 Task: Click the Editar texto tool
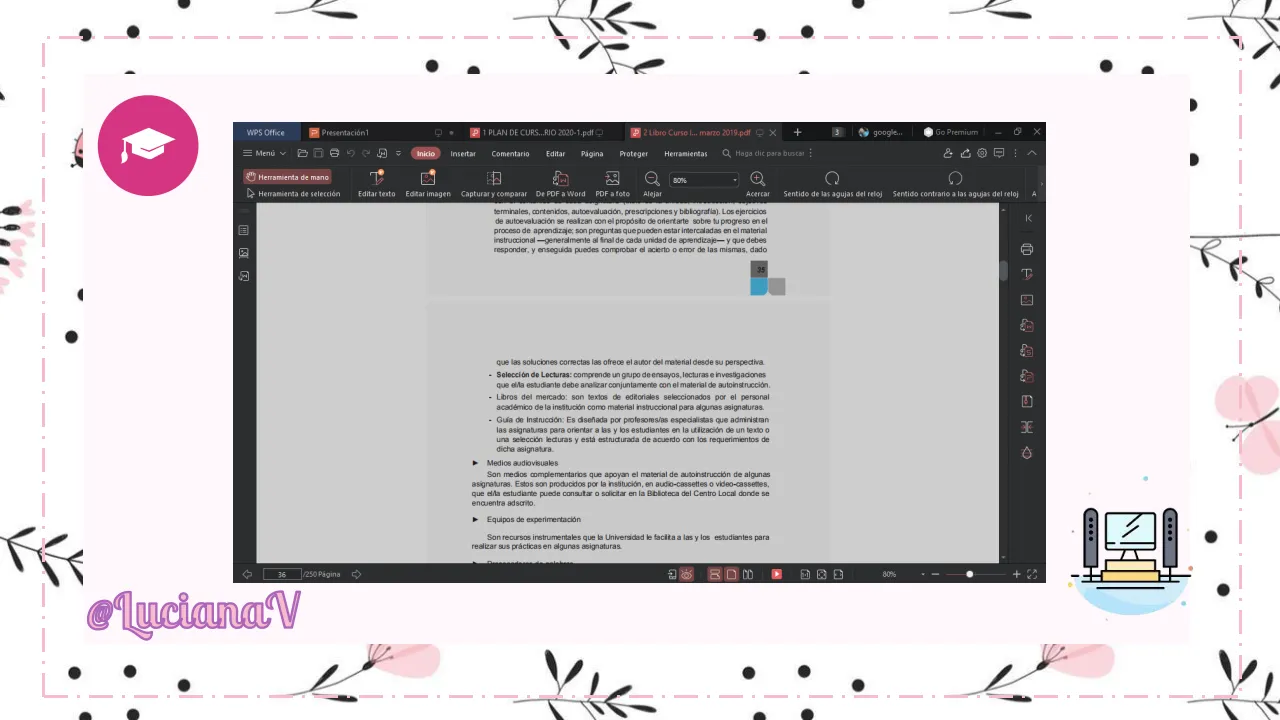(x=377, y=184)
